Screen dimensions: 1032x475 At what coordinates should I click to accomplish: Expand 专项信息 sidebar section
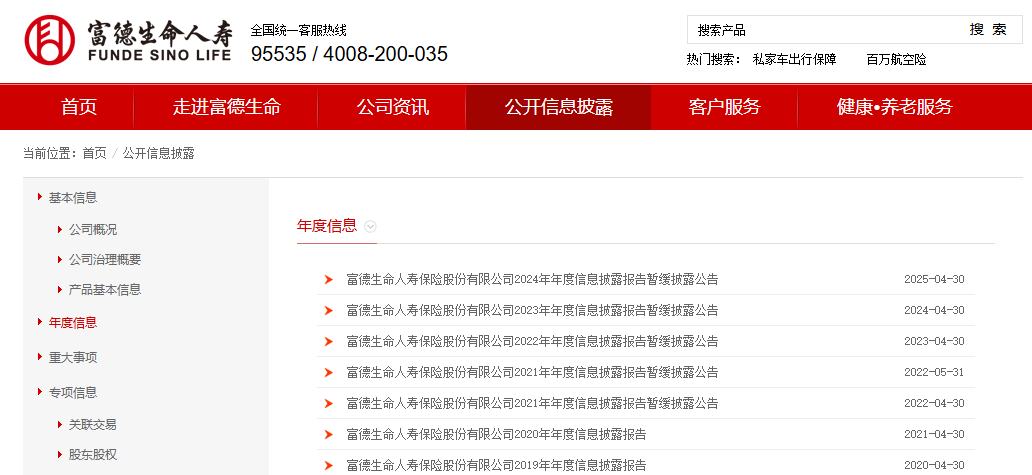(73, 393)
